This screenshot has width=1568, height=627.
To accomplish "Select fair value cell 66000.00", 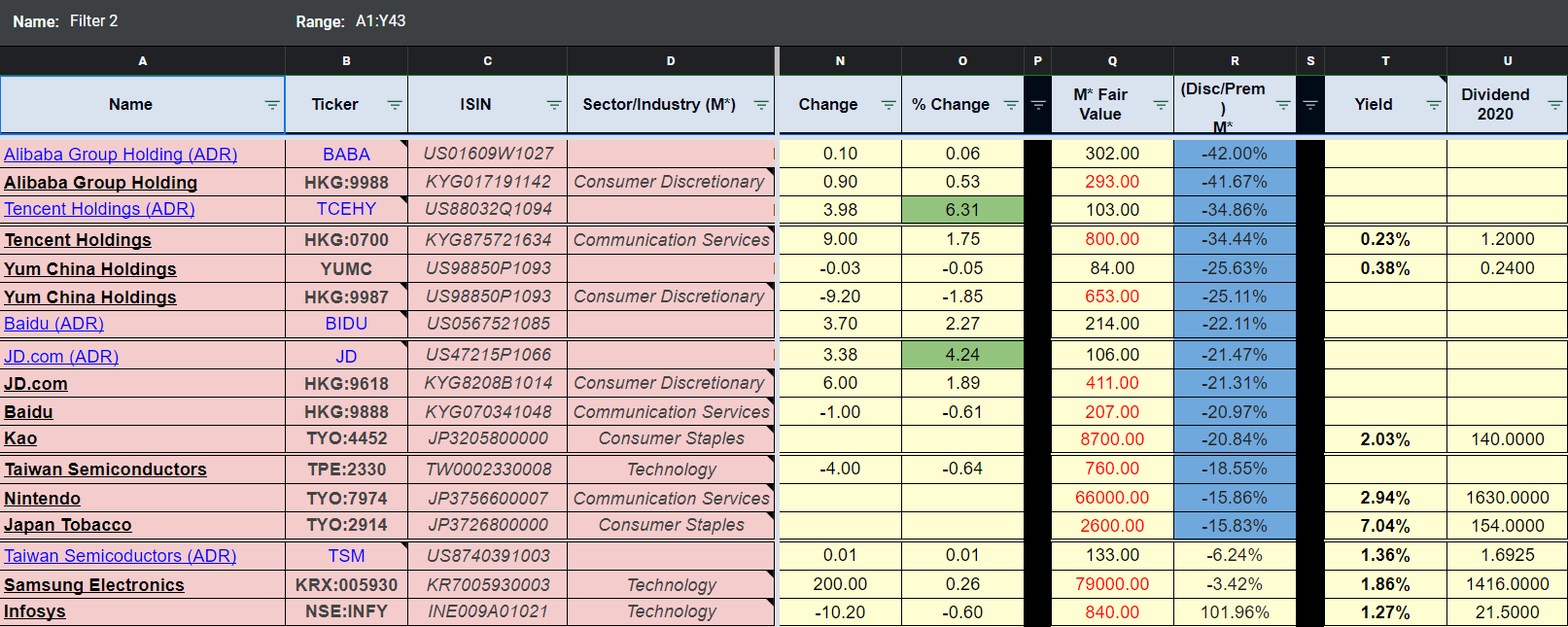I will coord(1113,498).
